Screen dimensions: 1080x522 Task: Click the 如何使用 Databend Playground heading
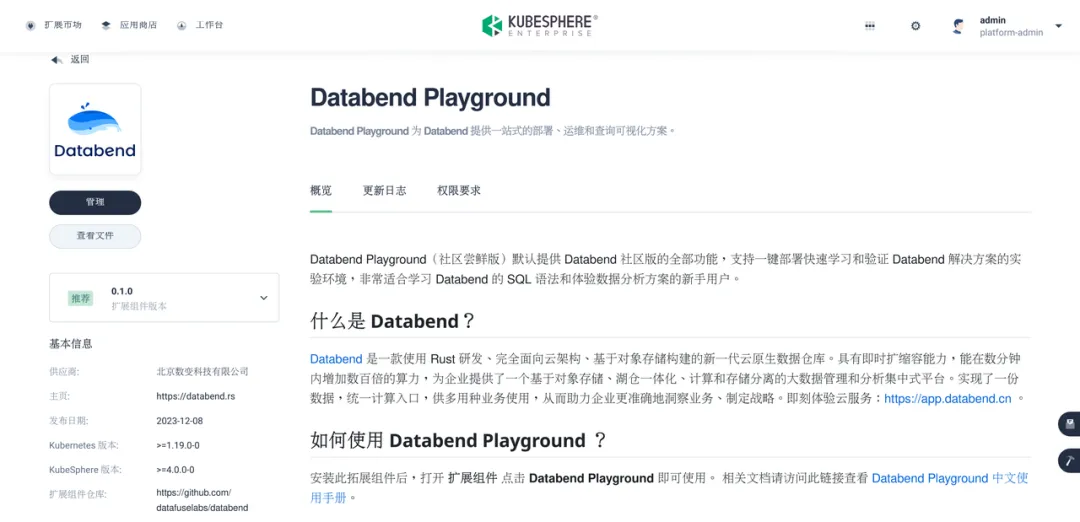point(459,440)
